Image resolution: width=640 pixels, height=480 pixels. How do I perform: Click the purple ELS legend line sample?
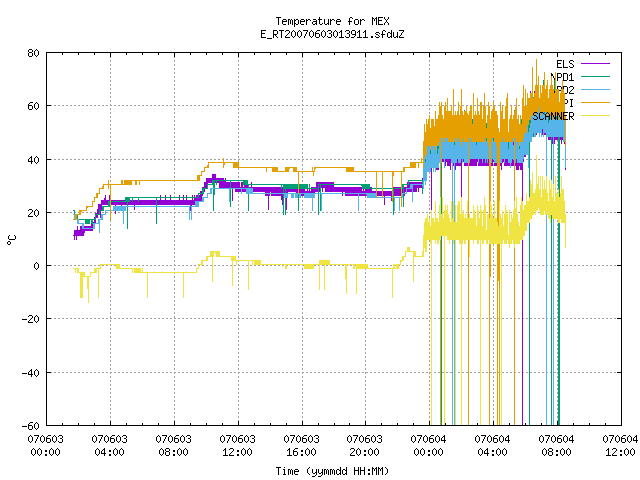tap(595, 64)
